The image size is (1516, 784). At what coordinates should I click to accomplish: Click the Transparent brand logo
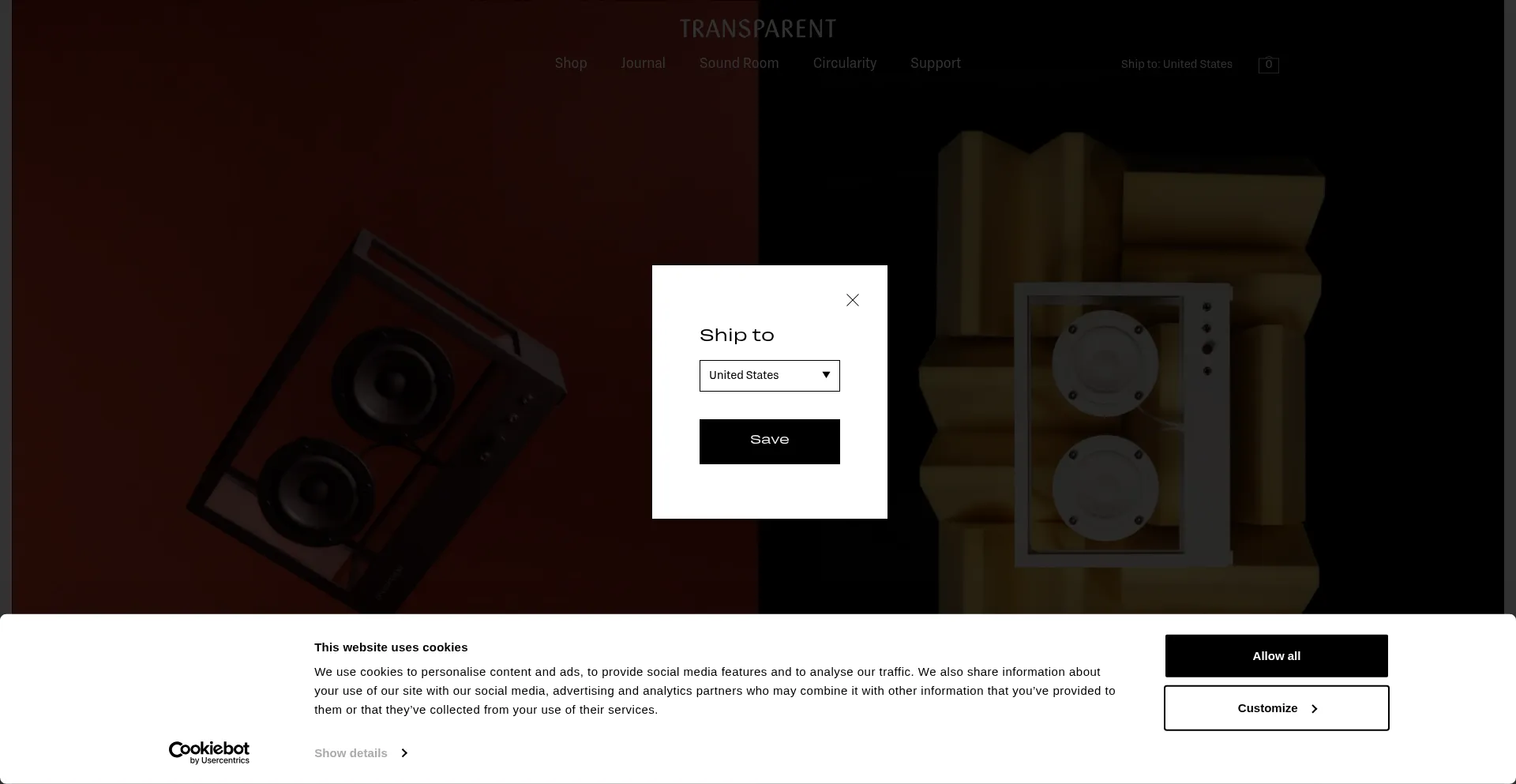coord(758,29)
